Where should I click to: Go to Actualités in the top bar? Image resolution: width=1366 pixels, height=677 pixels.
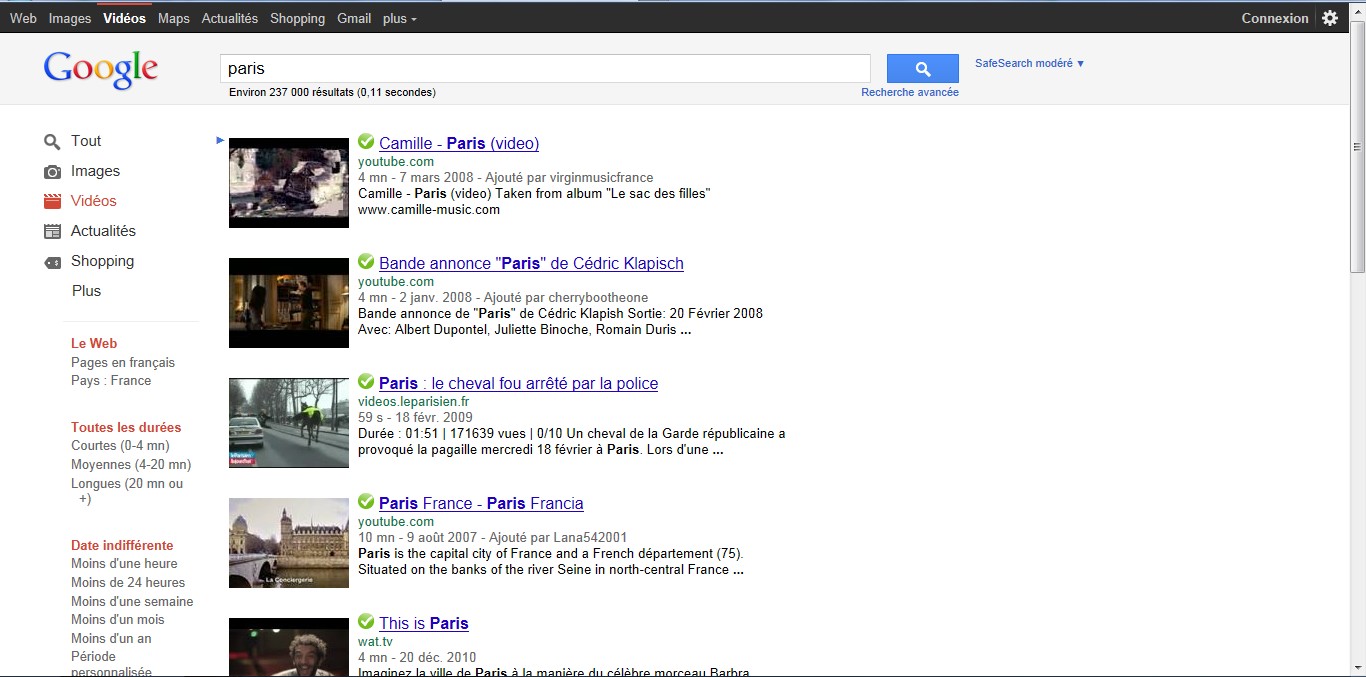pyautogui.click(x=230, y=18)
